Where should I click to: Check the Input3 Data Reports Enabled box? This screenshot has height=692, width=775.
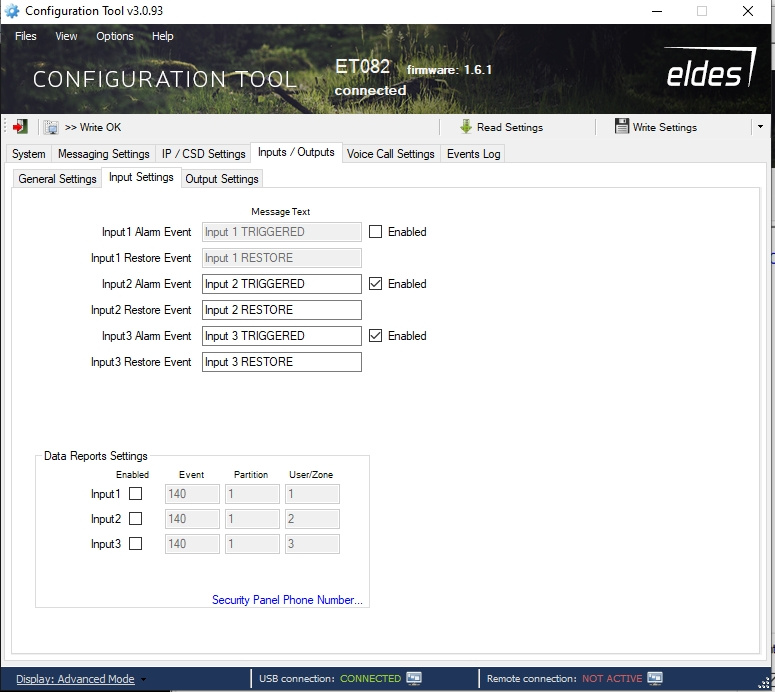click(x=136, y=544)
